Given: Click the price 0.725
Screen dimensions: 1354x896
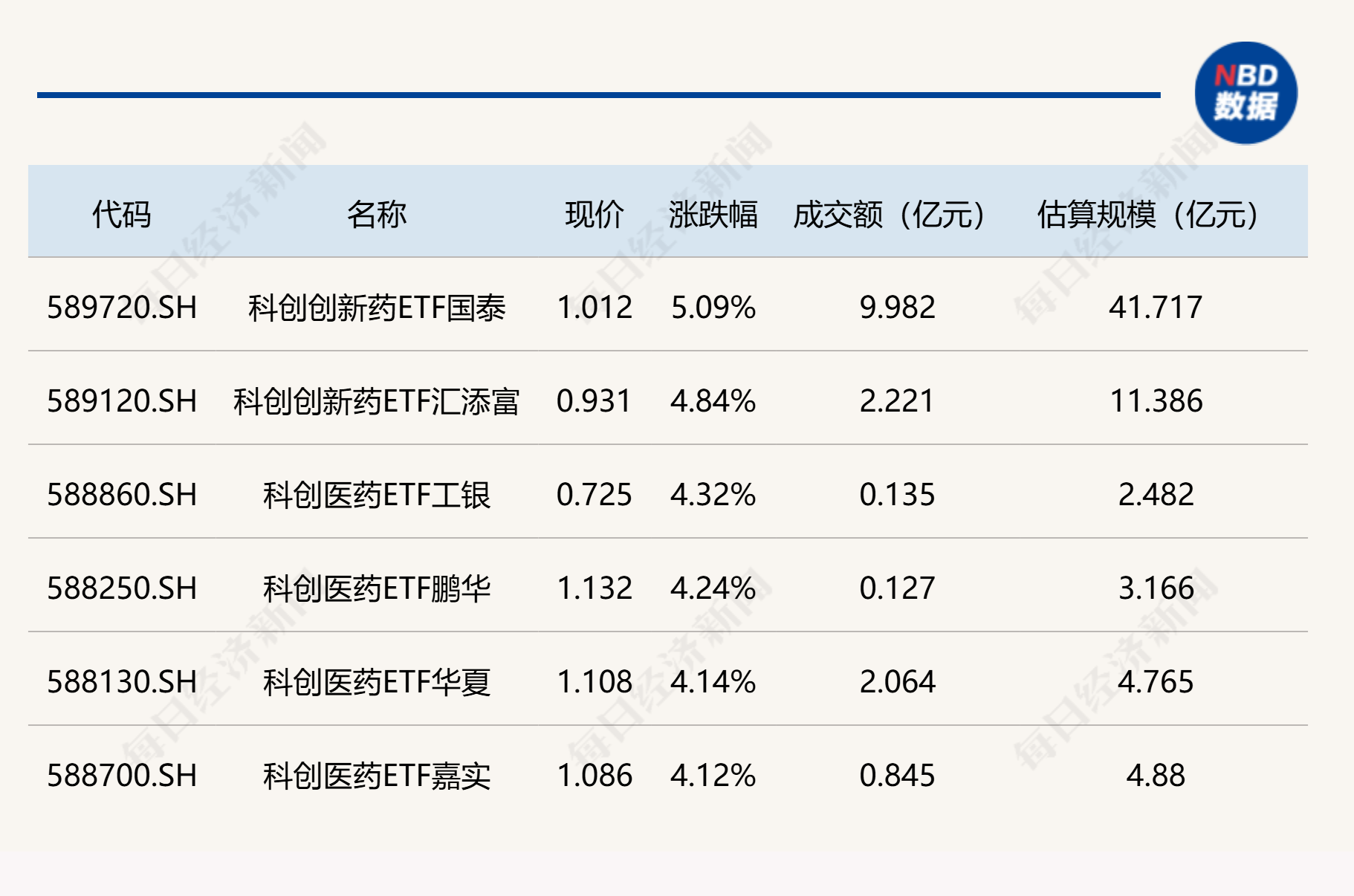Looking at the screenshot, I should [595, 495].
